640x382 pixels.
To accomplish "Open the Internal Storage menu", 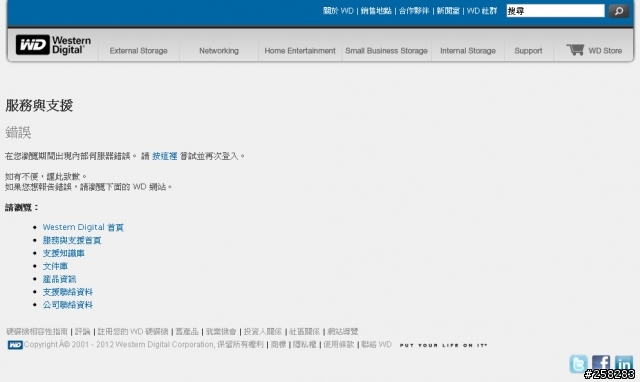I will tap(468, 51).
